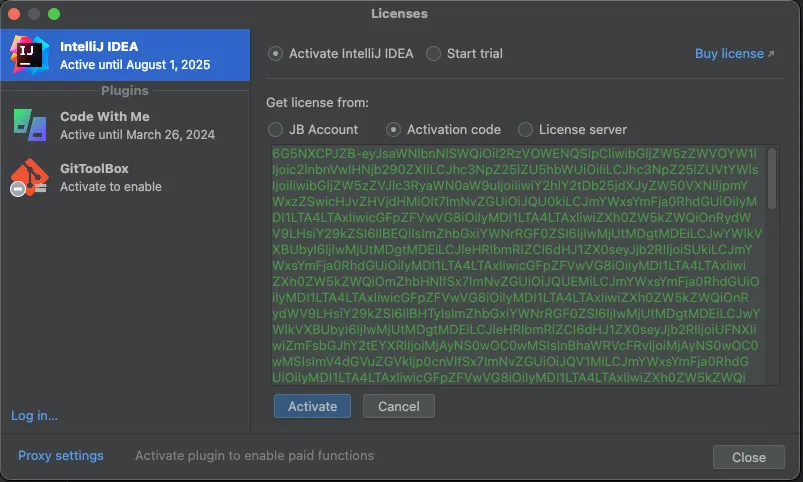Click the red macOS close window dot
This screenshot has height=482, width=803.
tap(14, 14)
